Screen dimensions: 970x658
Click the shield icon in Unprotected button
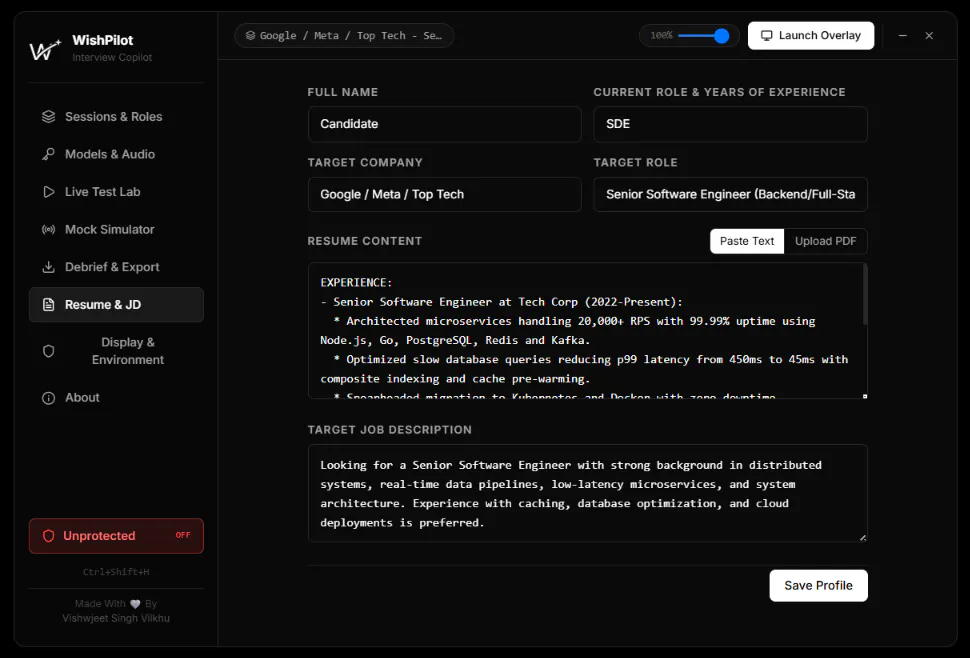[48, 536]
